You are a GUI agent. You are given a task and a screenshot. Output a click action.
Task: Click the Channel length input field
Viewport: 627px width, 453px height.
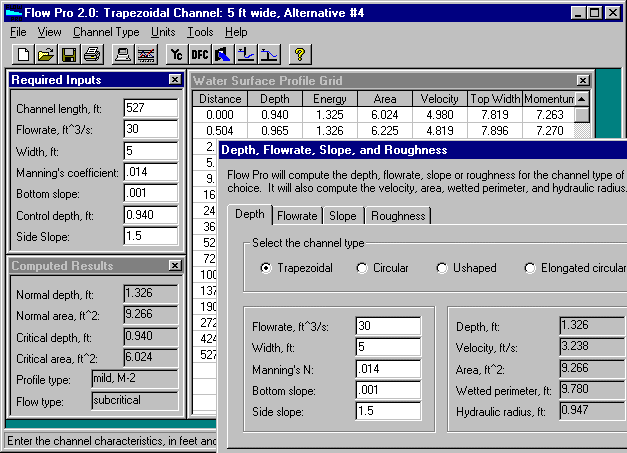click(x=151, y=108)
